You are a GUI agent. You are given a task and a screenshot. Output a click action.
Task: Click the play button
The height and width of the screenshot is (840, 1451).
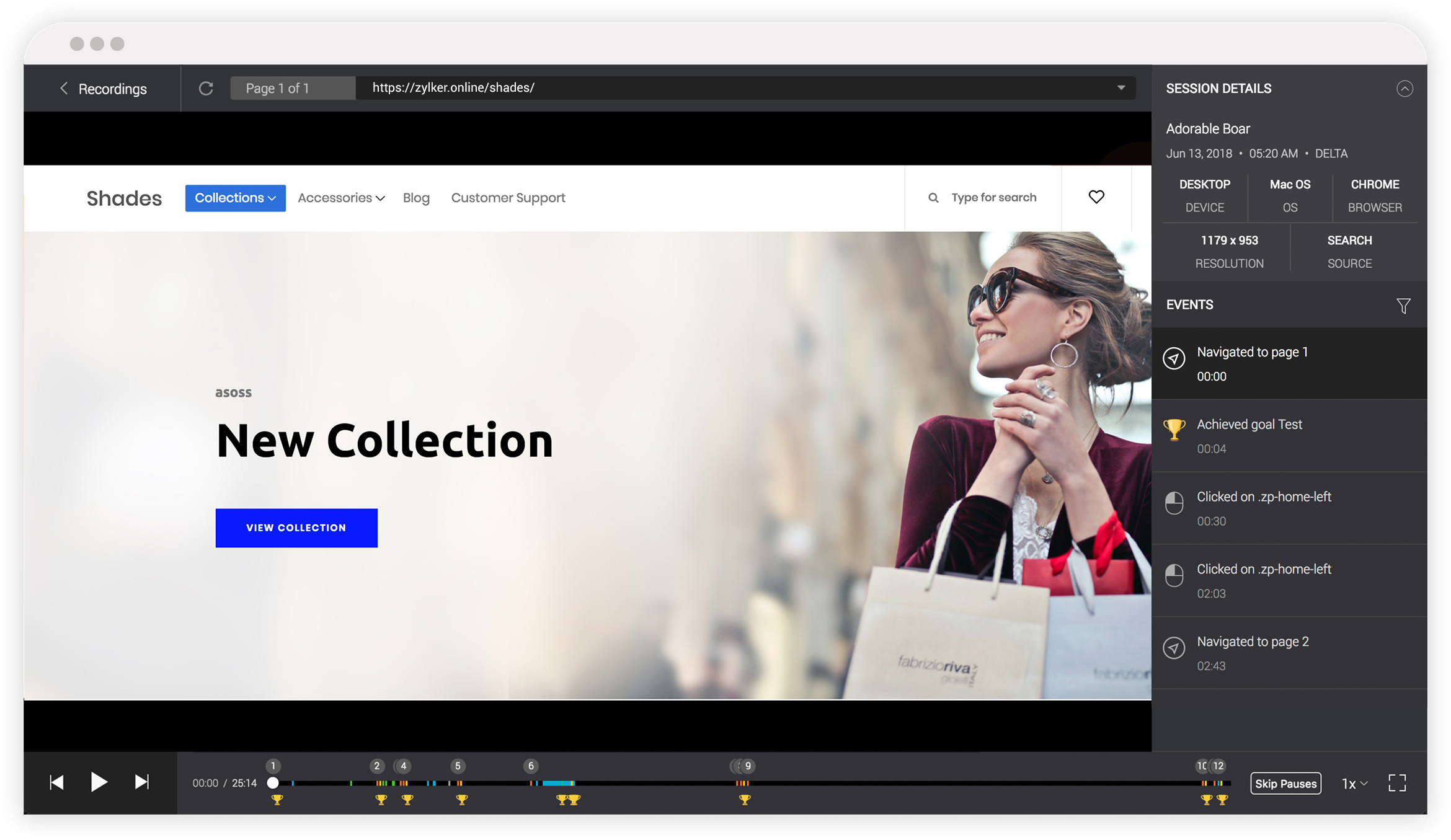point(99,782)
